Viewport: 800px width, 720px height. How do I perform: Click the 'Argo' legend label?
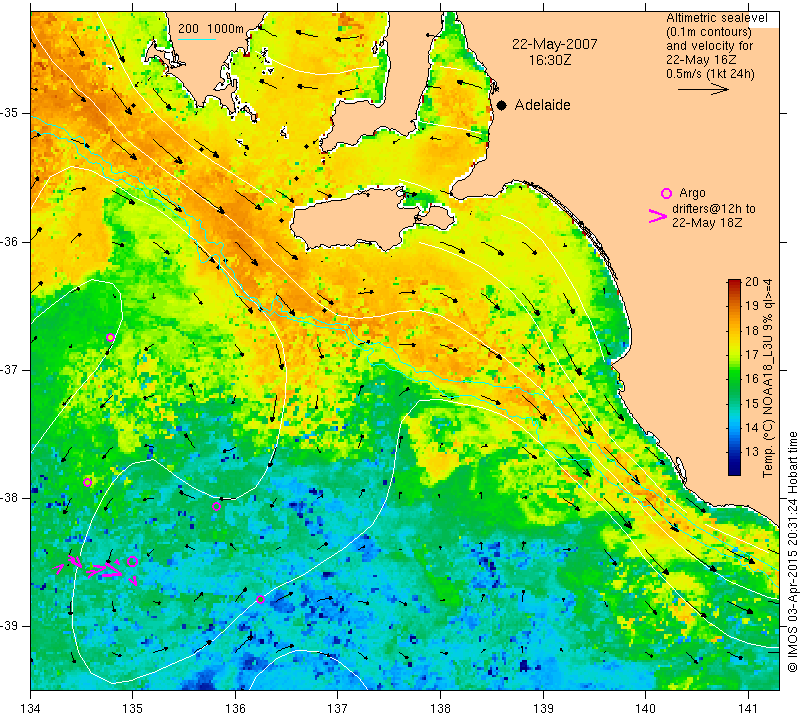(x=692, y=193)
